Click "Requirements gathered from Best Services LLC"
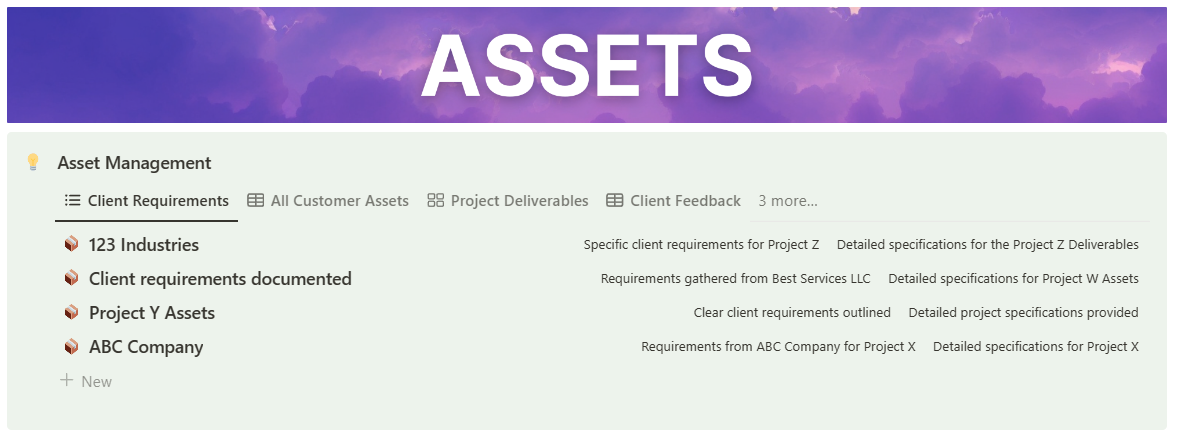Image resolution: width=1183 pixels, height=443 pixels. click(x=735, y=279)
